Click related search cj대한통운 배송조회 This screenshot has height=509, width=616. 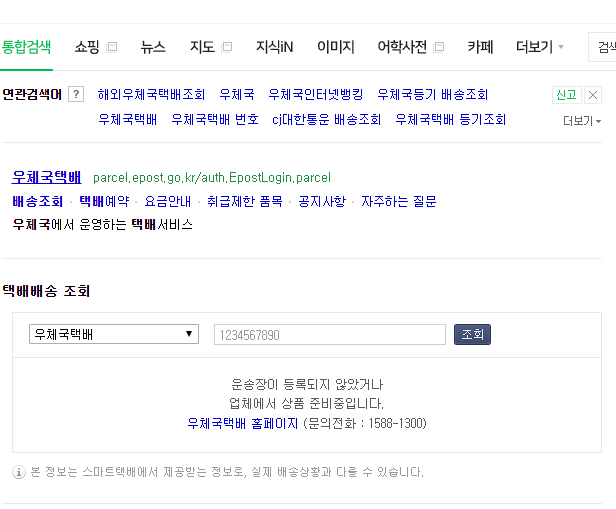point(326,119)
